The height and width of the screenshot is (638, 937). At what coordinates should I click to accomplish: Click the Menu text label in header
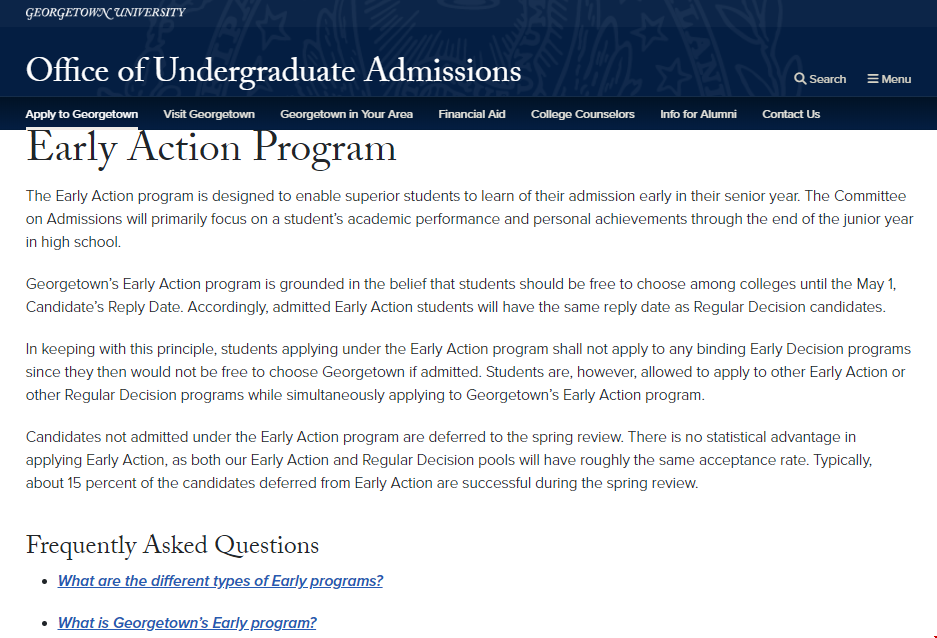896,79
